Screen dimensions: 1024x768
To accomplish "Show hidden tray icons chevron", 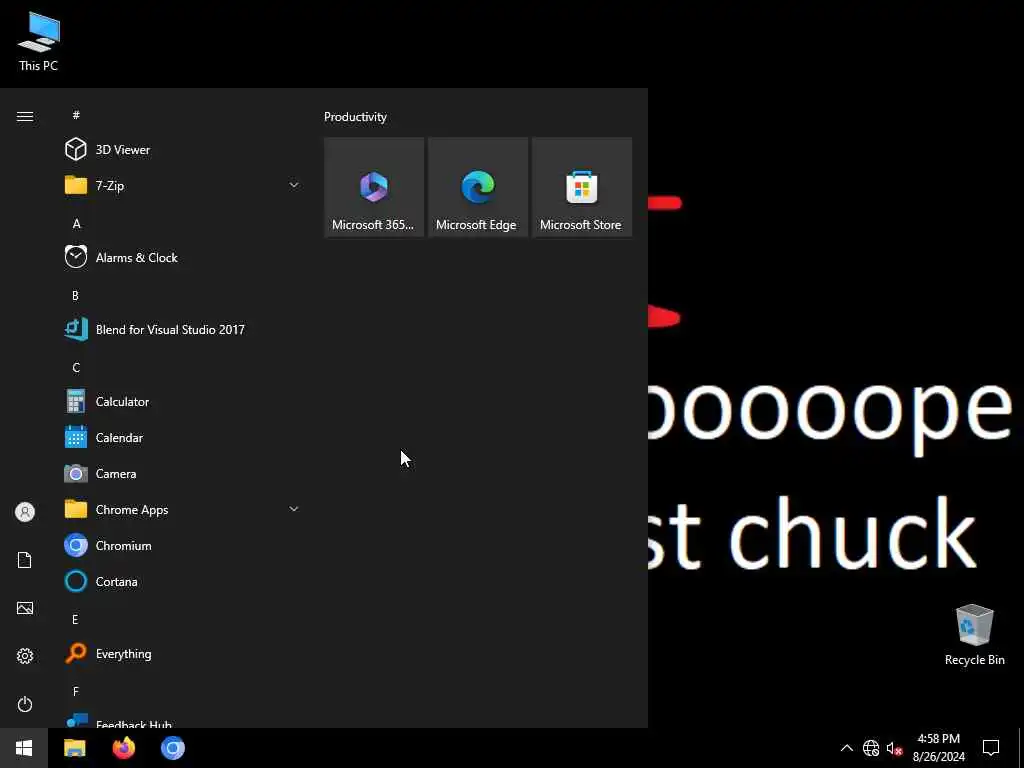I will point(846,748).
